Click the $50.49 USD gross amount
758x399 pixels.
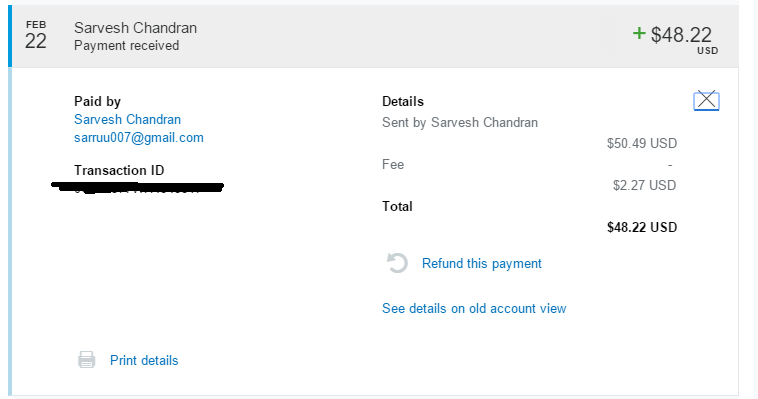point(642,143)
